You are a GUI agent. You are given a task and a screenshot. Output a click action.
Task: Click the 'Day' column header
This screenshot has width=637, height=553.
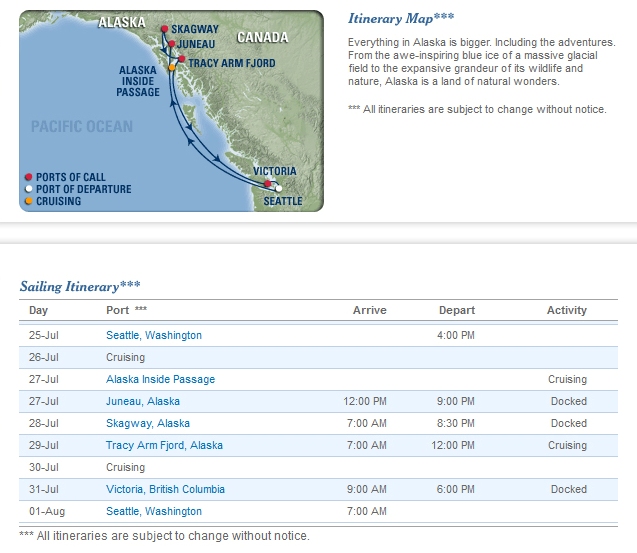[39, 310]
